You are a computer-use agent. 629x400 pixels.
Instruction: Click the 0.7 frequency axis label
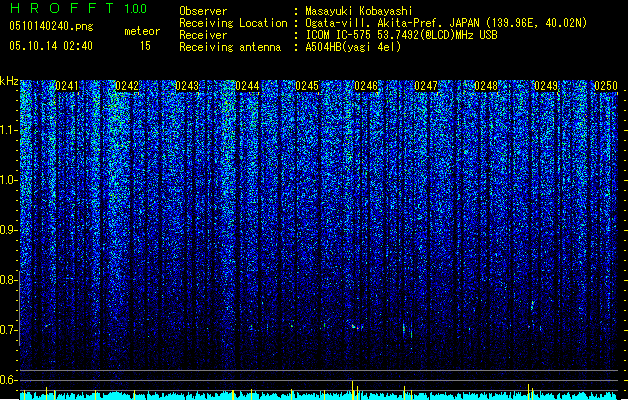[x=8, y=330]
